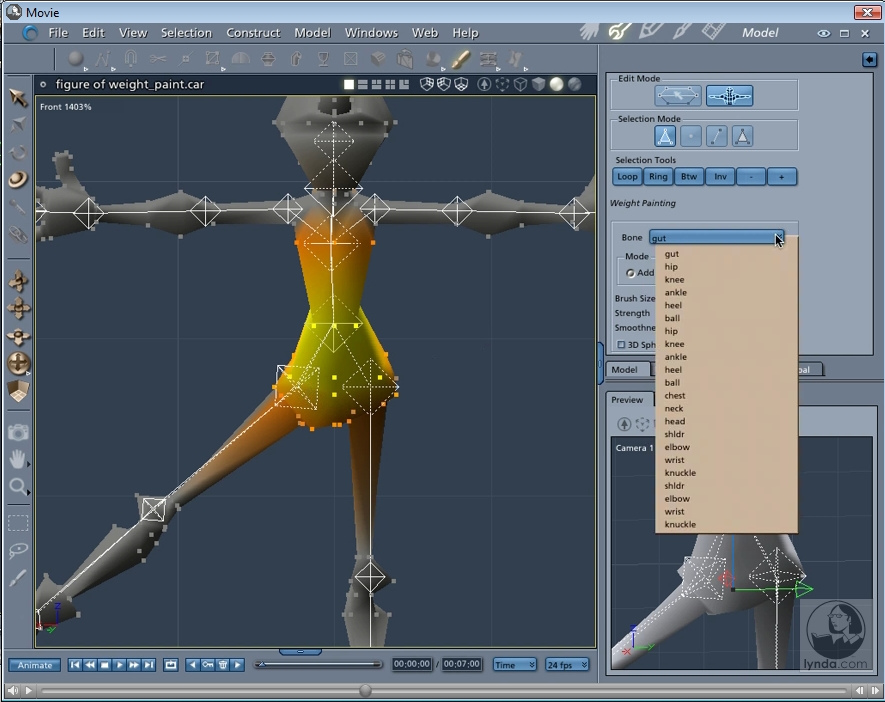Choose the marquee rectangle selection tool

(18, 522)
